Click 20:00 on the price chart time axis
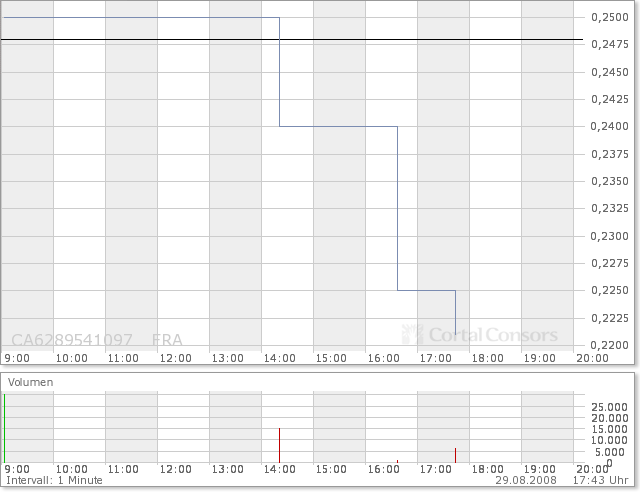Screen dimensions: 640x492 pyautogui.click(x=593, y=358)
